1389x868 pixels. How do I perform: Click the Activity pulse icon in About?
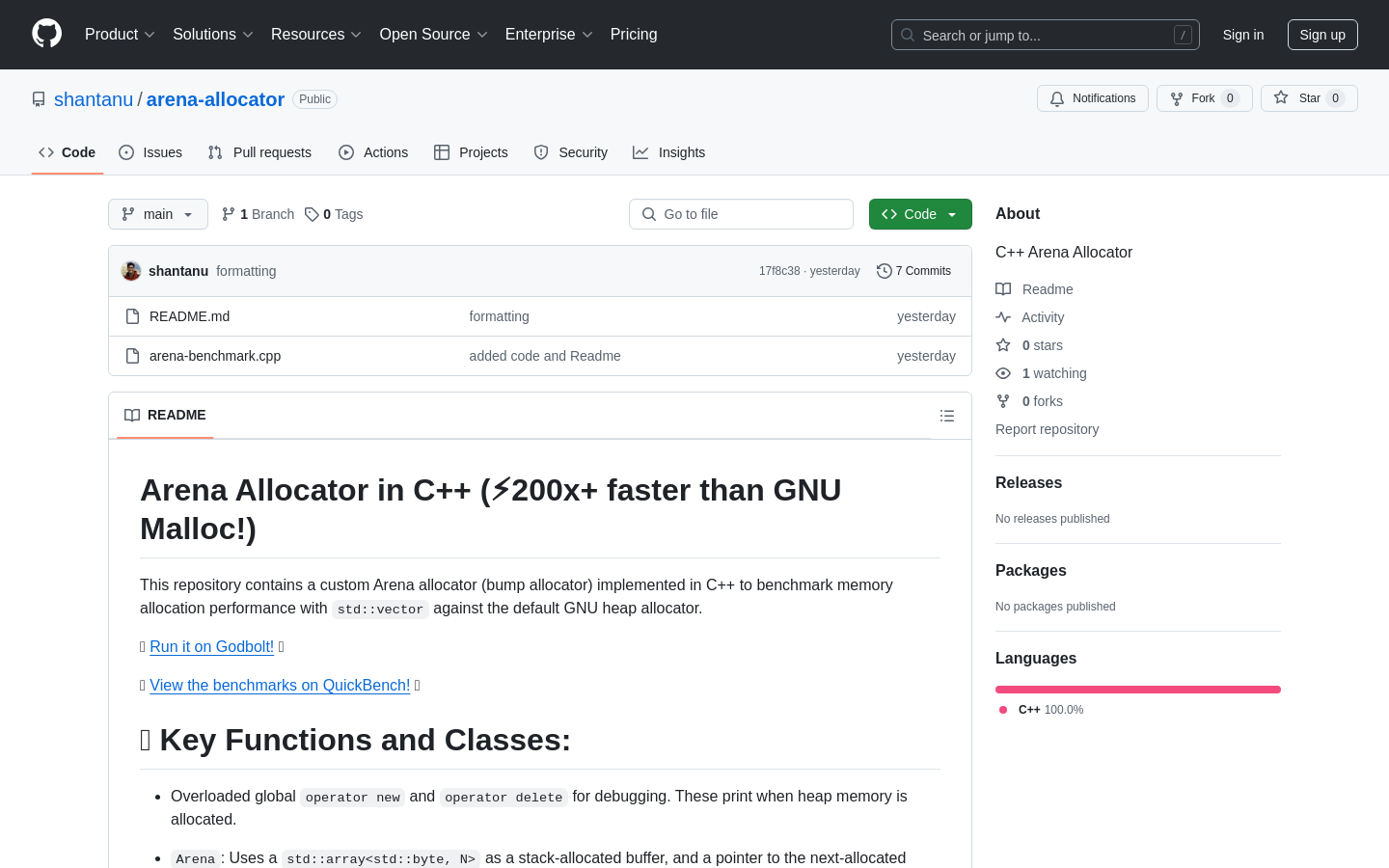click(1003, 317)
